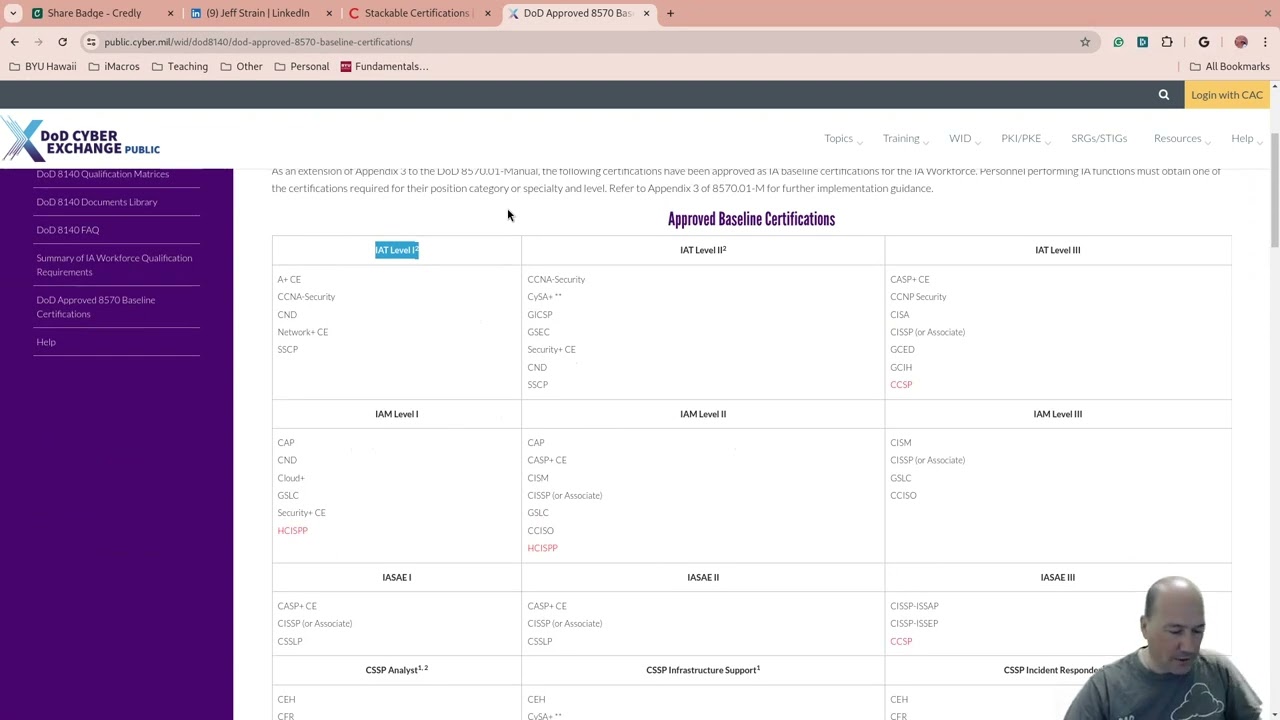Open the Fundamentals bookmark
Screen dimensions: 1280x720
point(384,66)
